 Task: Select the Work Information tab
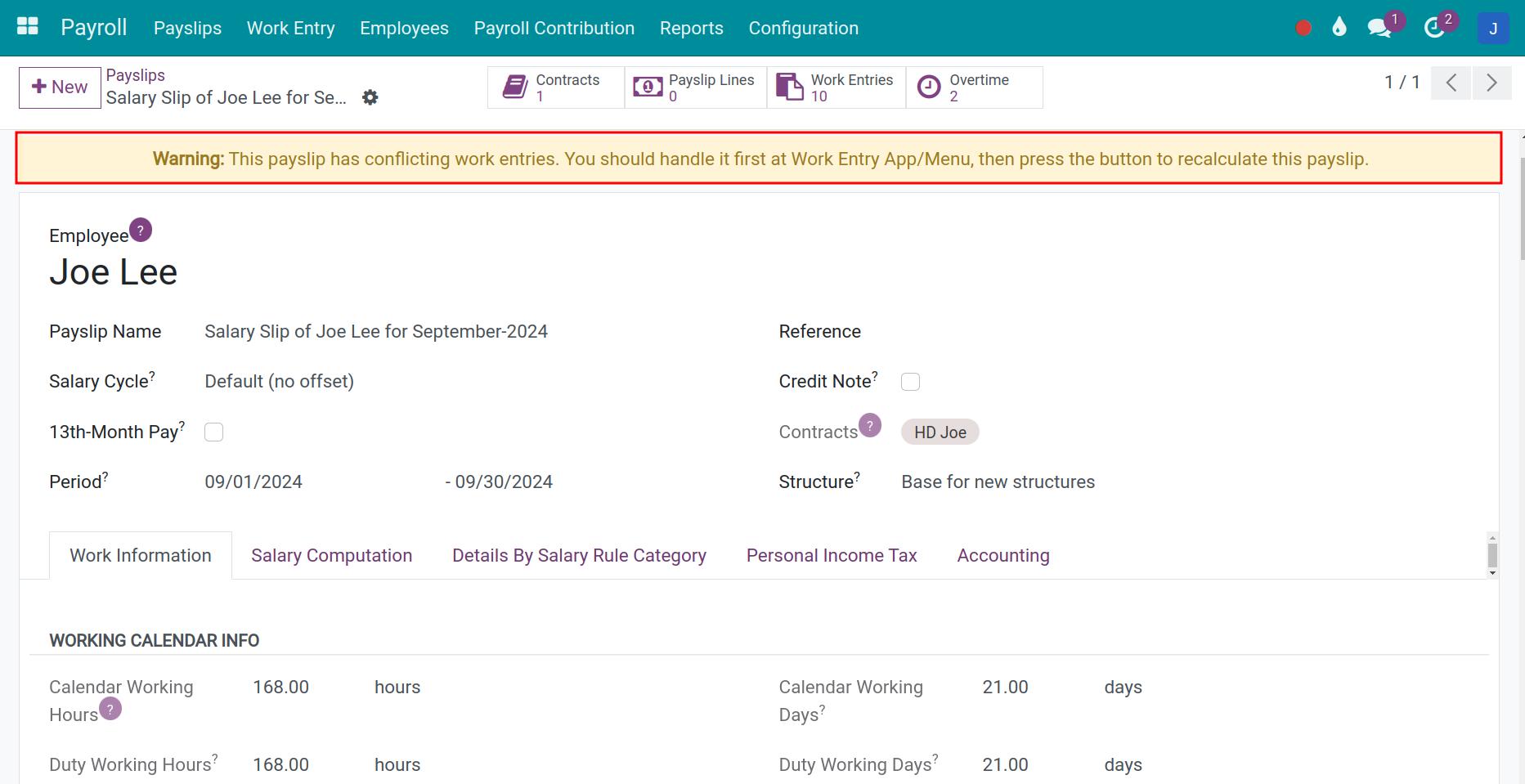141,556
